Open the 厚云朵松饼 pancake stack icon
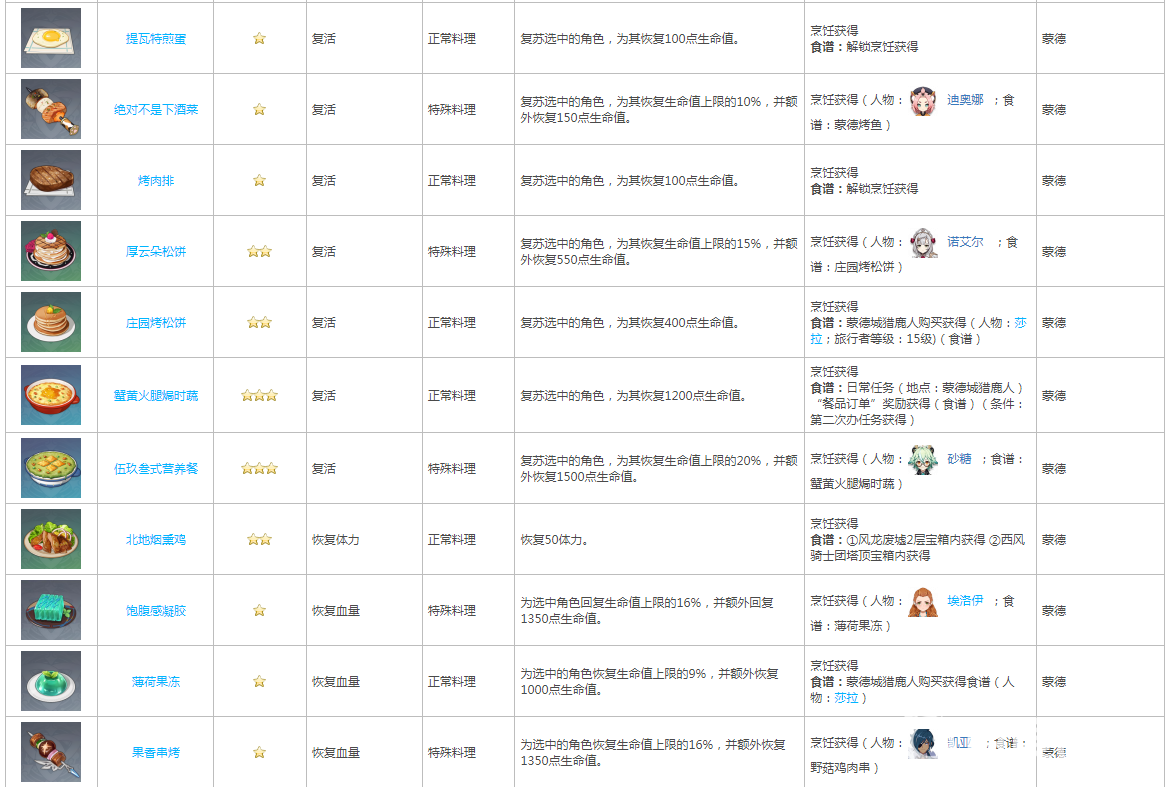The height and width of the screenshot is (787, 1170). pyautogui.click(x=50, y=251)
